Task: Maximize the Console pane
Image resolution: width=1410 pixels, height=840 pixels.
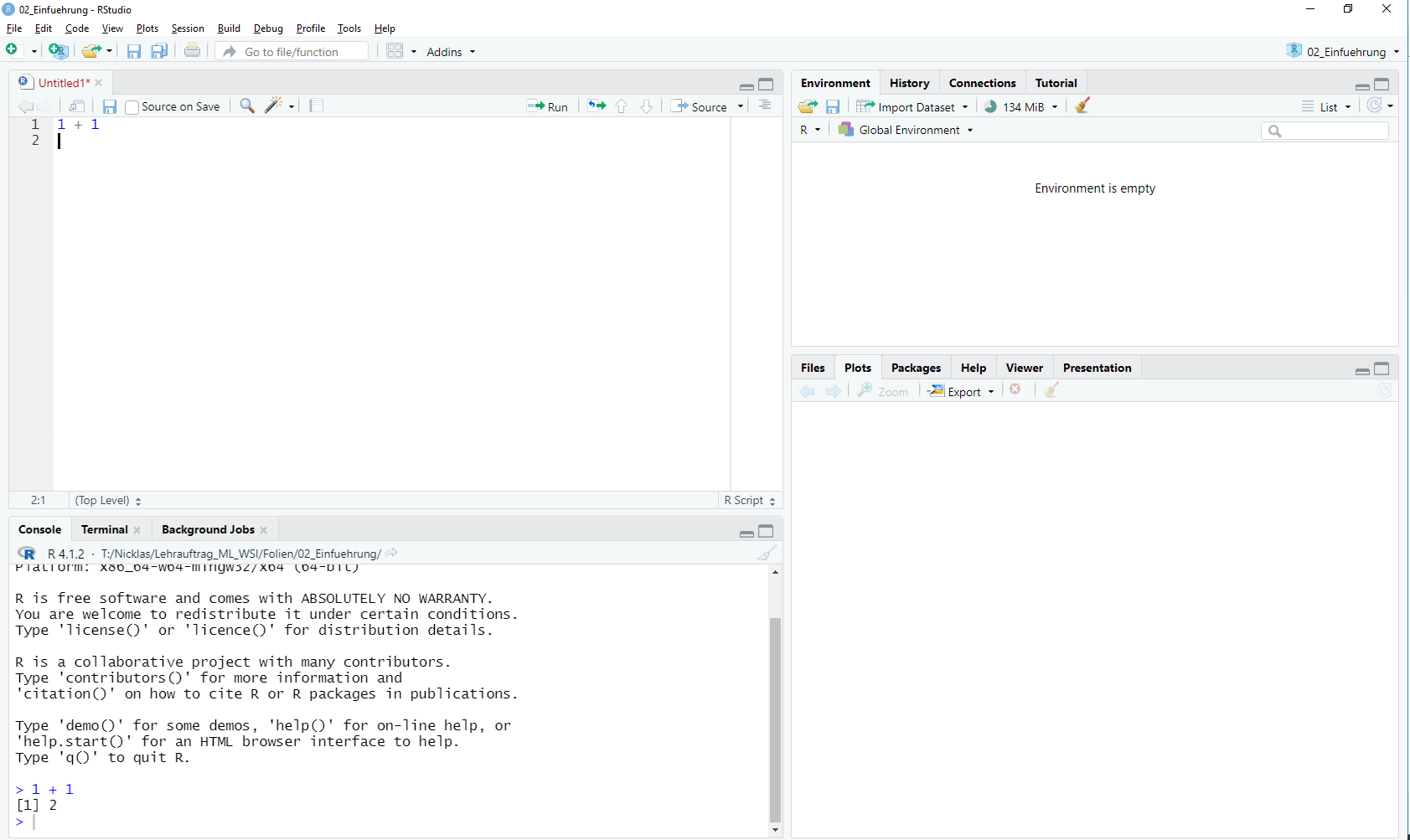Action: tap(766, 531)
